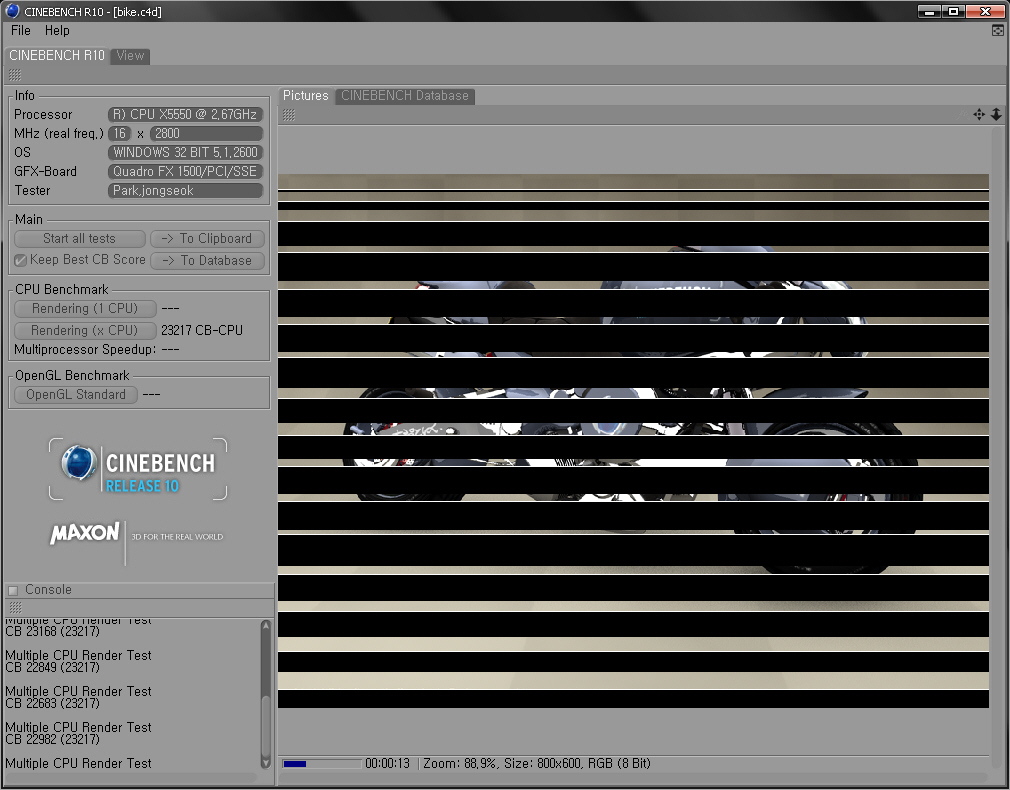Click the Pictures panel grip handle icon
Screen dimensions: 1010x790
[289, 115]
